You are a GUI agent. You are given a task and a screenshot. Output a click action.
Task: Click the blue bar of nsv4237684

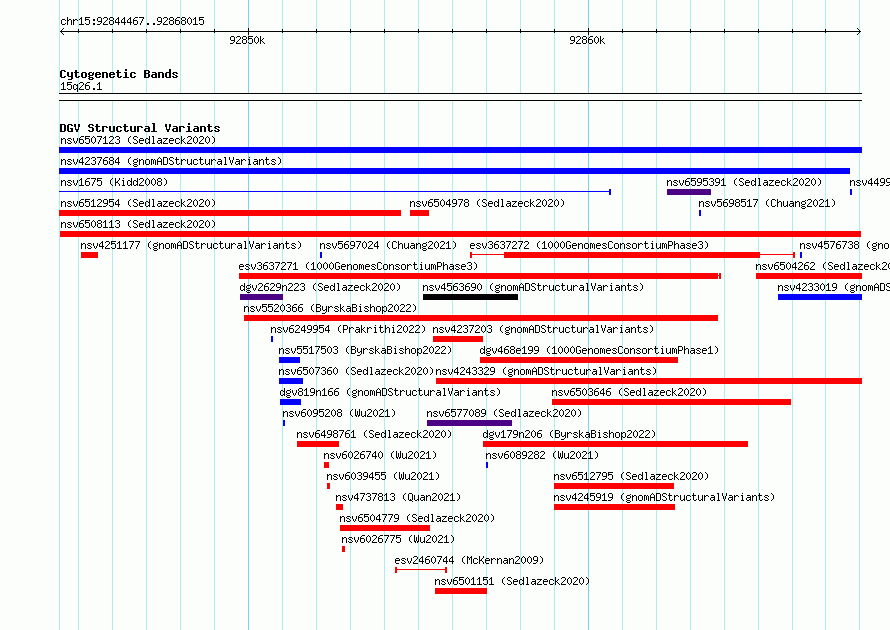(x=455, y=171)
